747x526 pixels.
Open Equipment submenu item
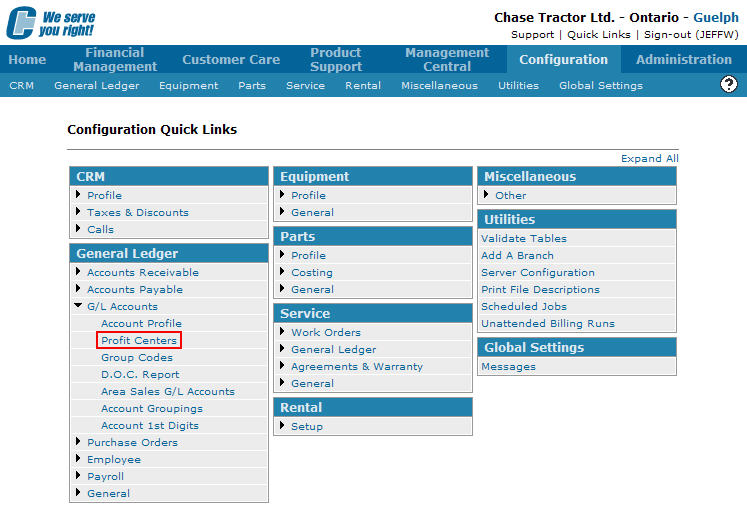(x=189, y=85)
